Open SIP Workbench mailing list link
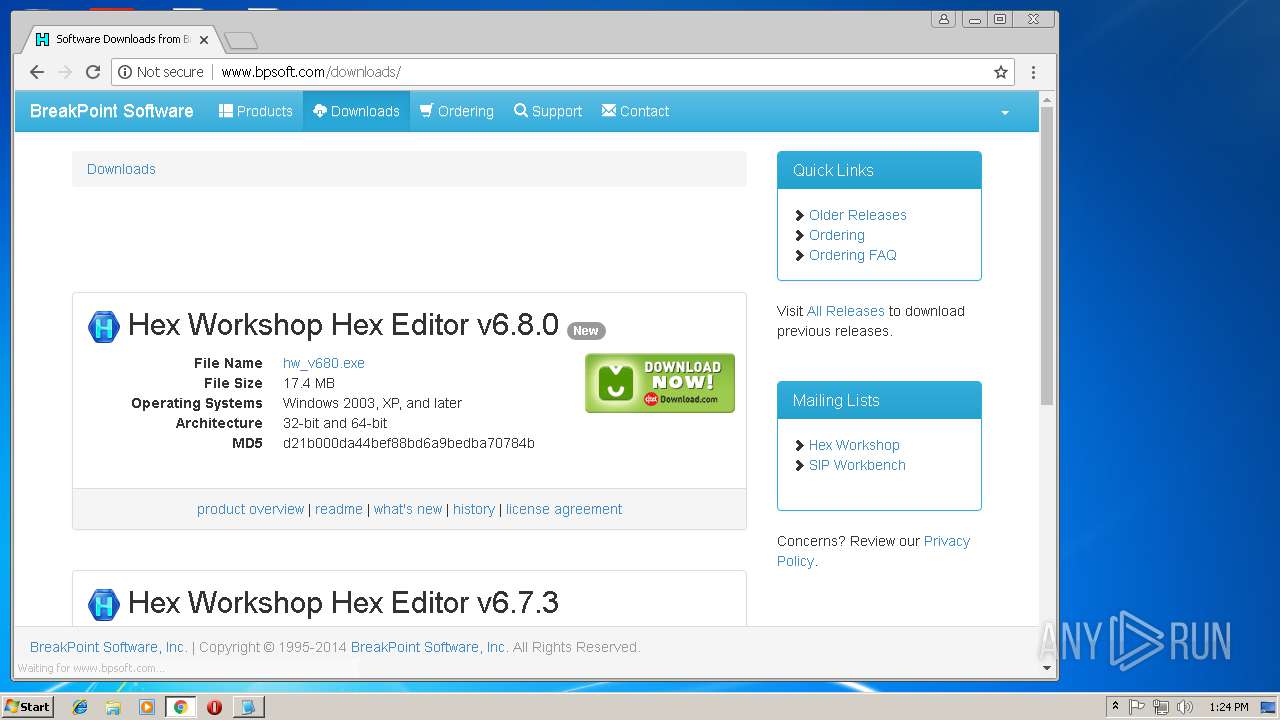 (x=857, y=465)
